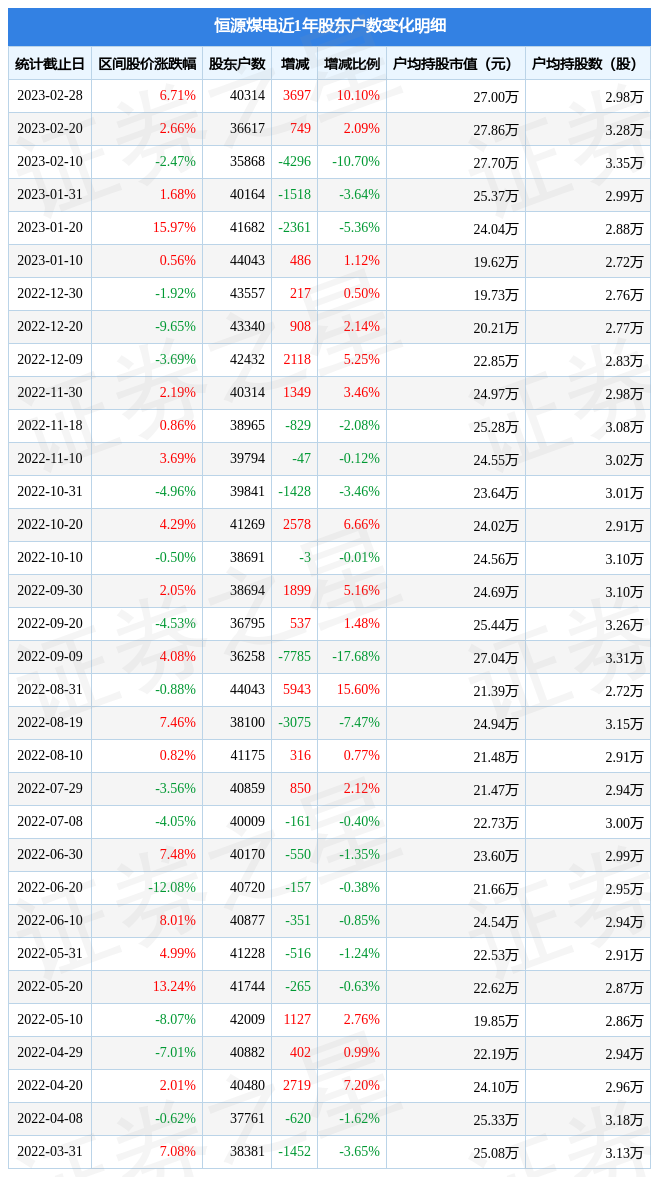Select the 户均持股数（股） column header

[x=588, y=63]
